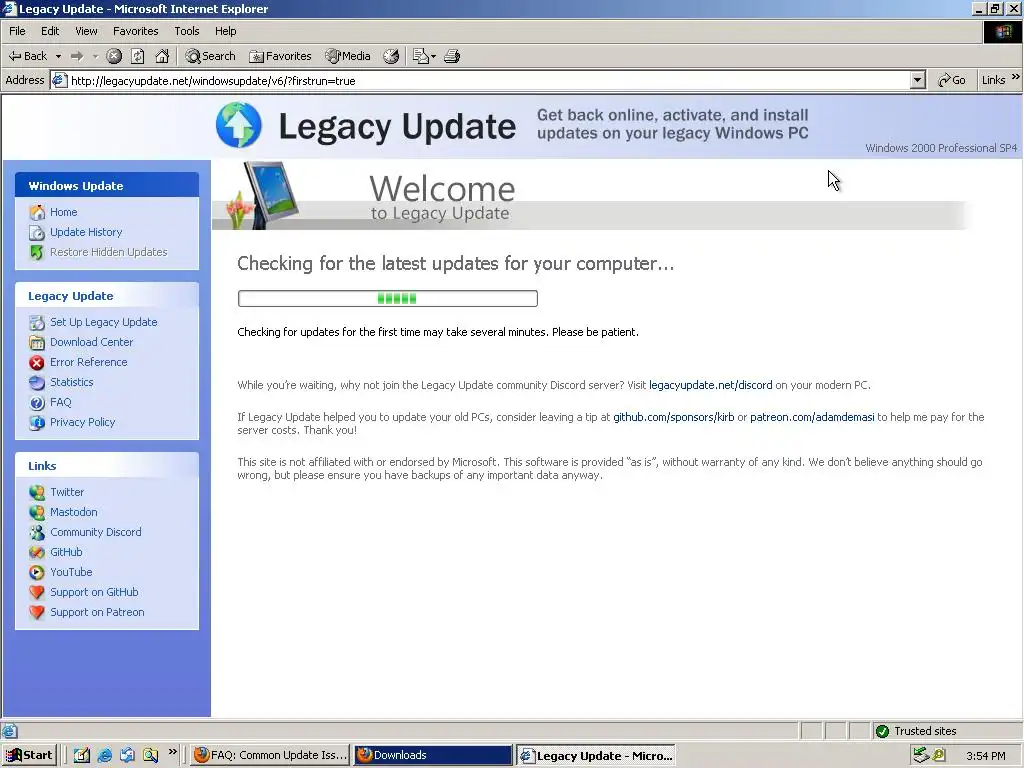Click the GitHub sidebar icon

pyautogui.click(x=37, y=552)
